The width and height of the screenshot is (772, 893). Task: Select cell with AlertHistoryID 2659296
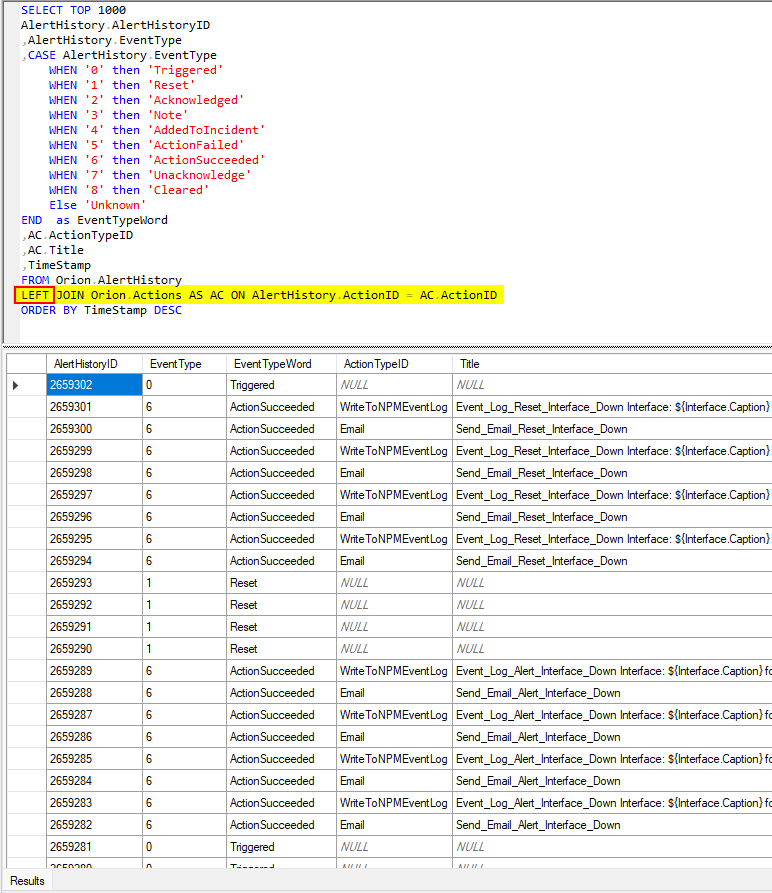point(94,517)
